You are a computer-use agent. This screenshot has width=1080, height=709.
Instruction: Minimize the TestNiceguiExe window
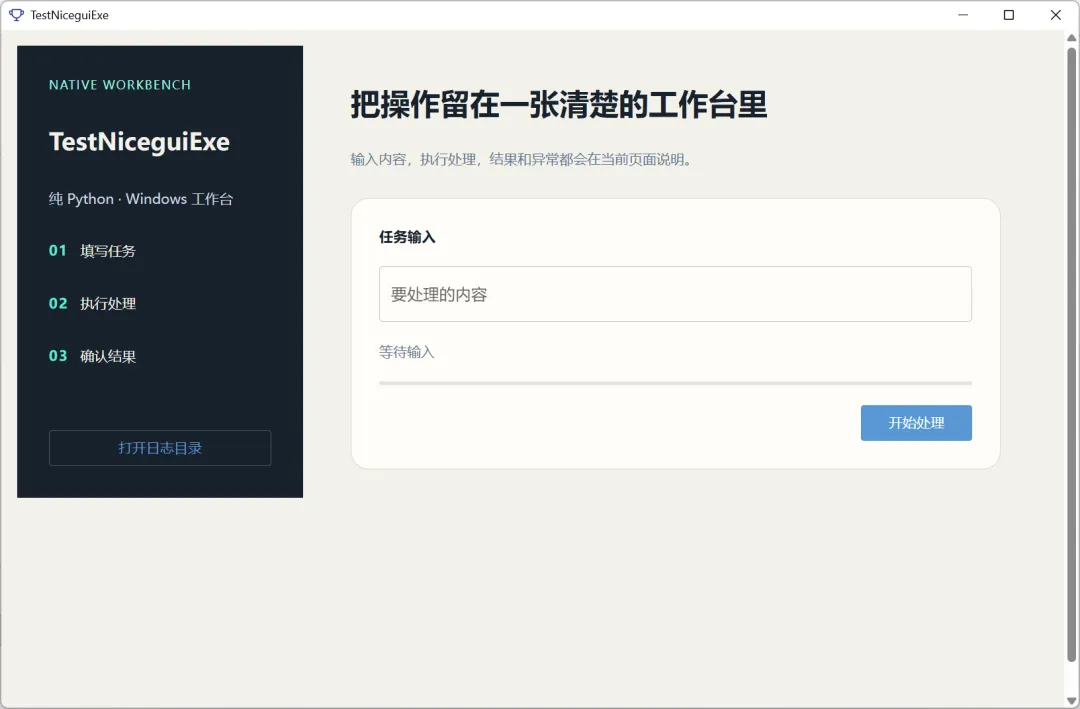963,14
